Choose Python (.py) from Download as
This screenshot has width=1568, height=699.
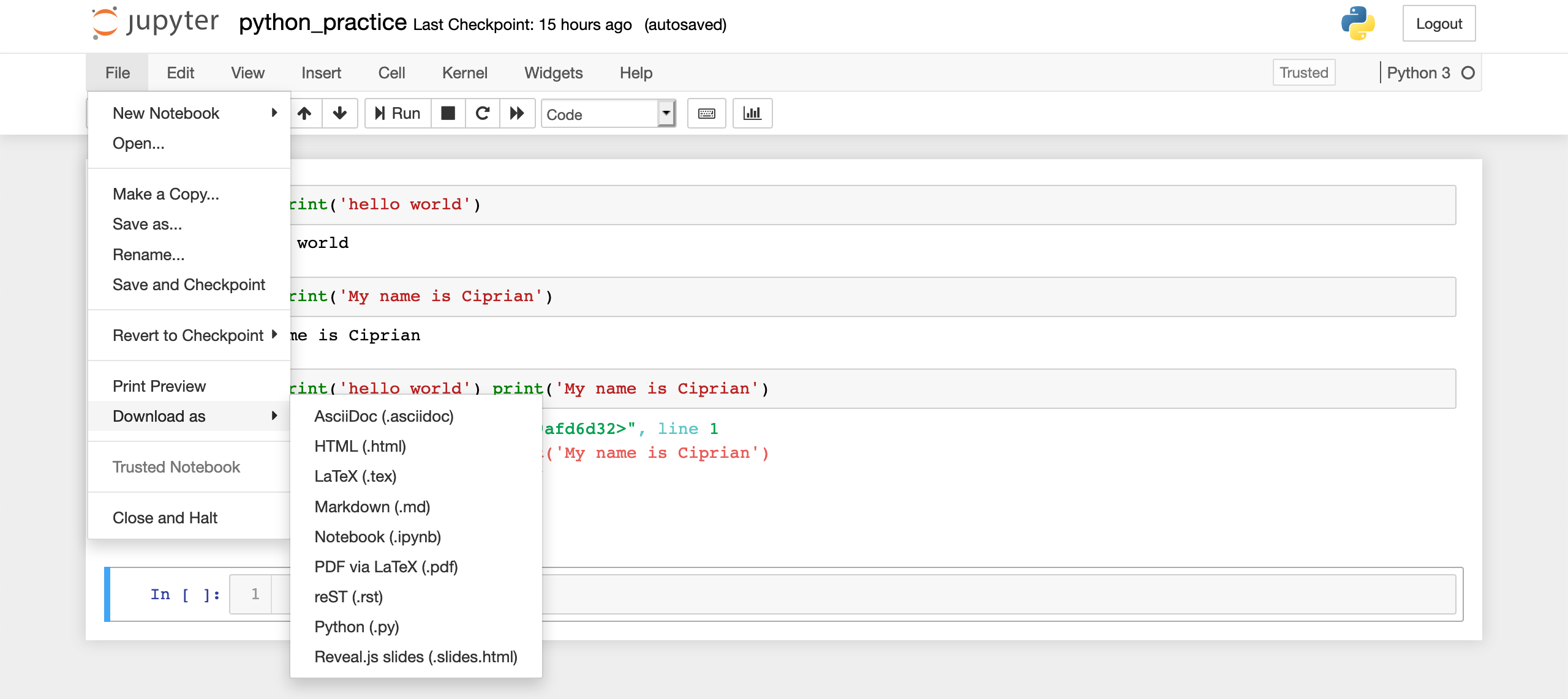356,627
